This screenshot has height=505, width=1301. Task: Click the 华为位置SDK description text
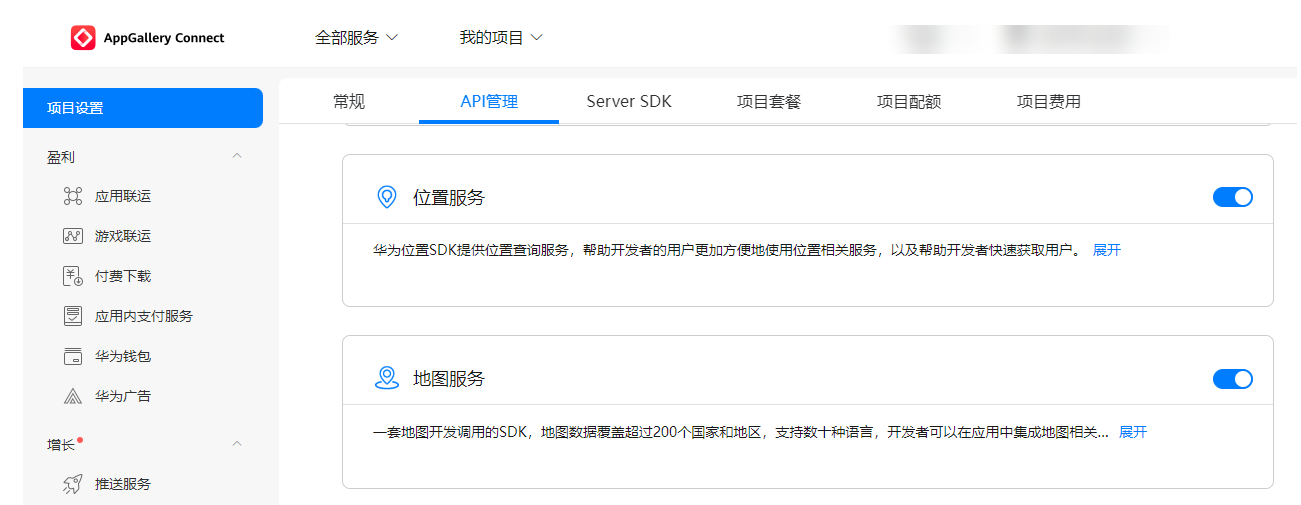[727, 250]
